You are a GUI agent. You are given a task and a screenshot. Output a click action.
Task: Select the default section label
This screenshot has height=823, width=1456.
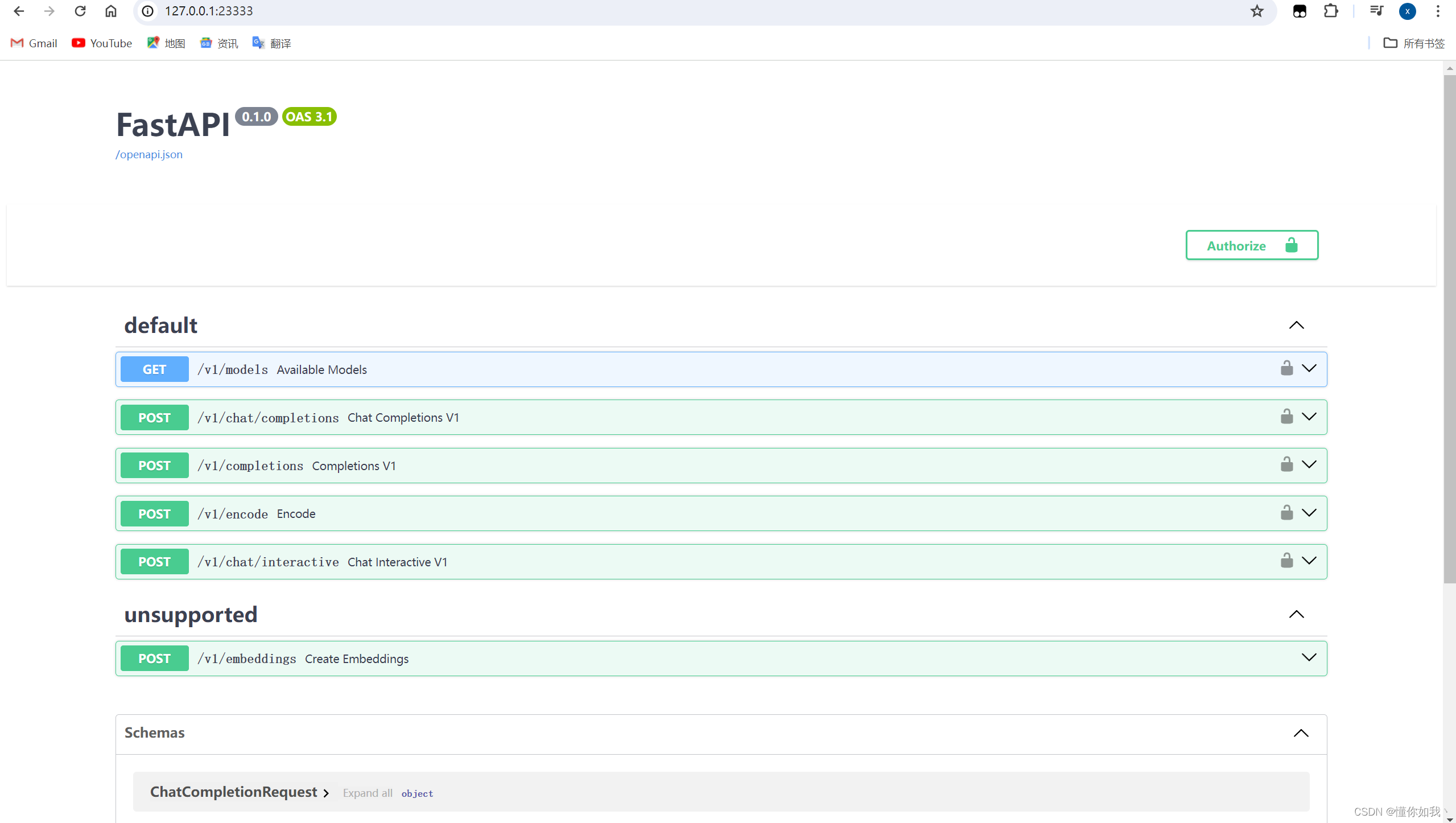[160, 325]
